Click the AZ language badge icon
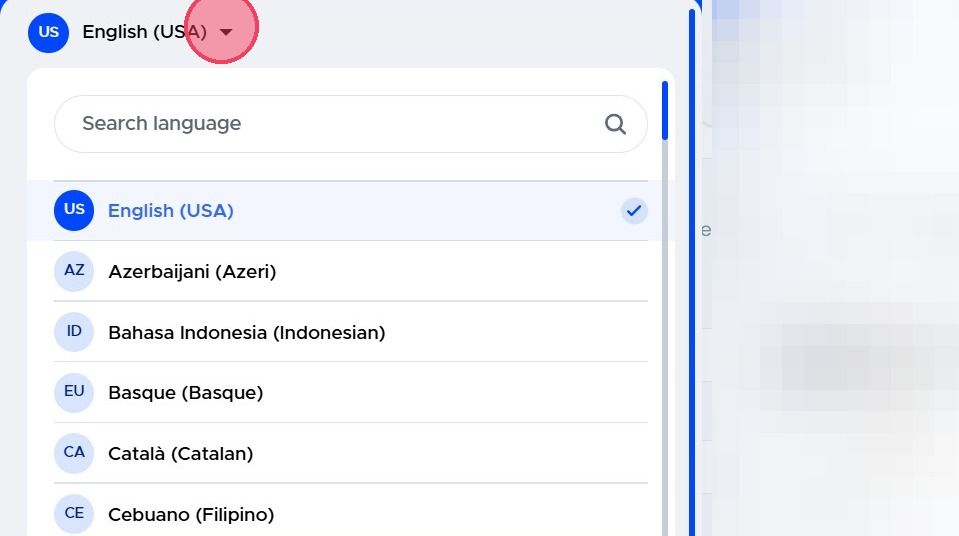Image resolution: width=959 pixels, height=536 pixels. pos(74,271)
